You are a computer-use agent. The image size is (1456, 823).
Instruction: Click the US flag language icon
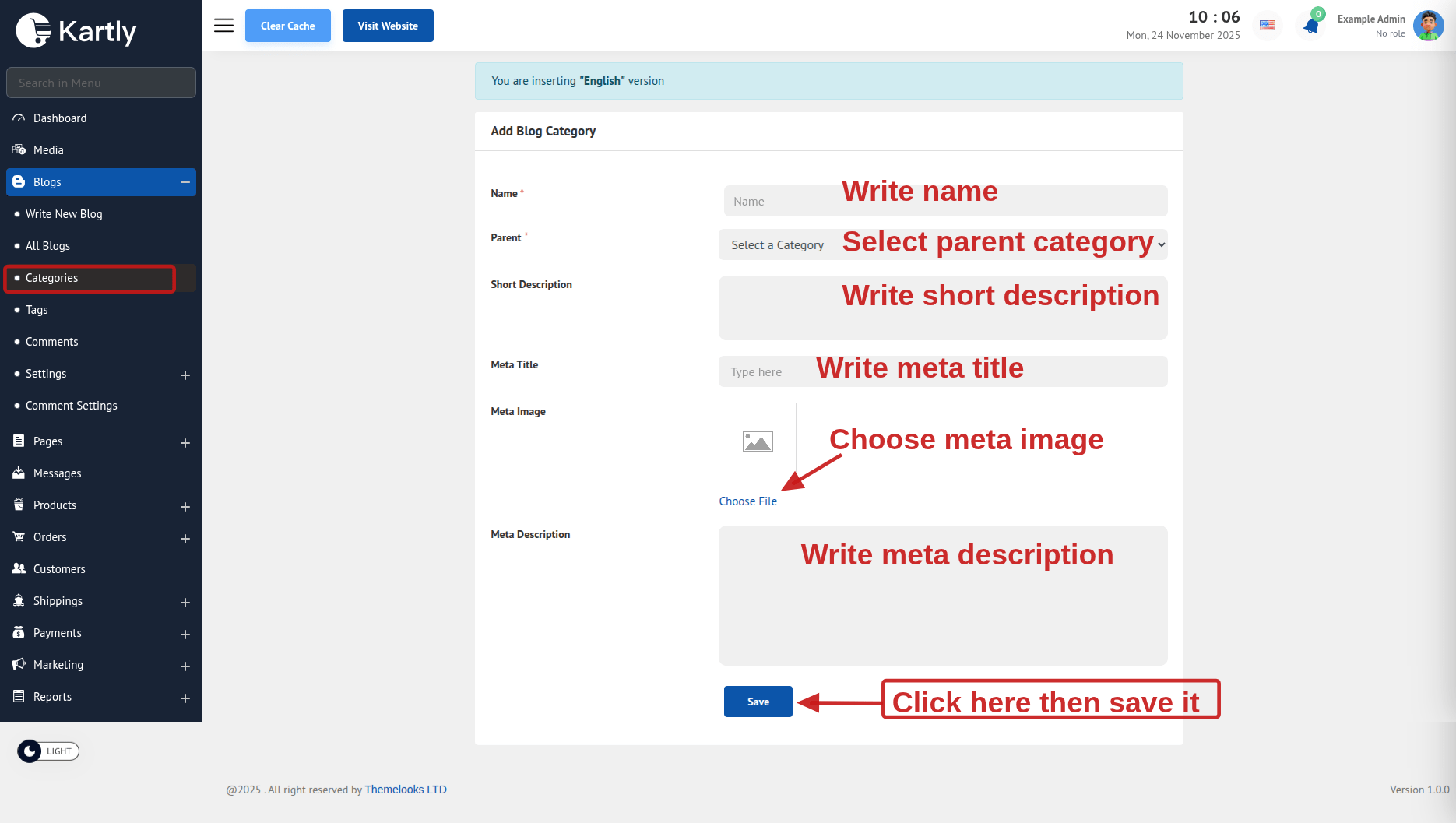1268,26
